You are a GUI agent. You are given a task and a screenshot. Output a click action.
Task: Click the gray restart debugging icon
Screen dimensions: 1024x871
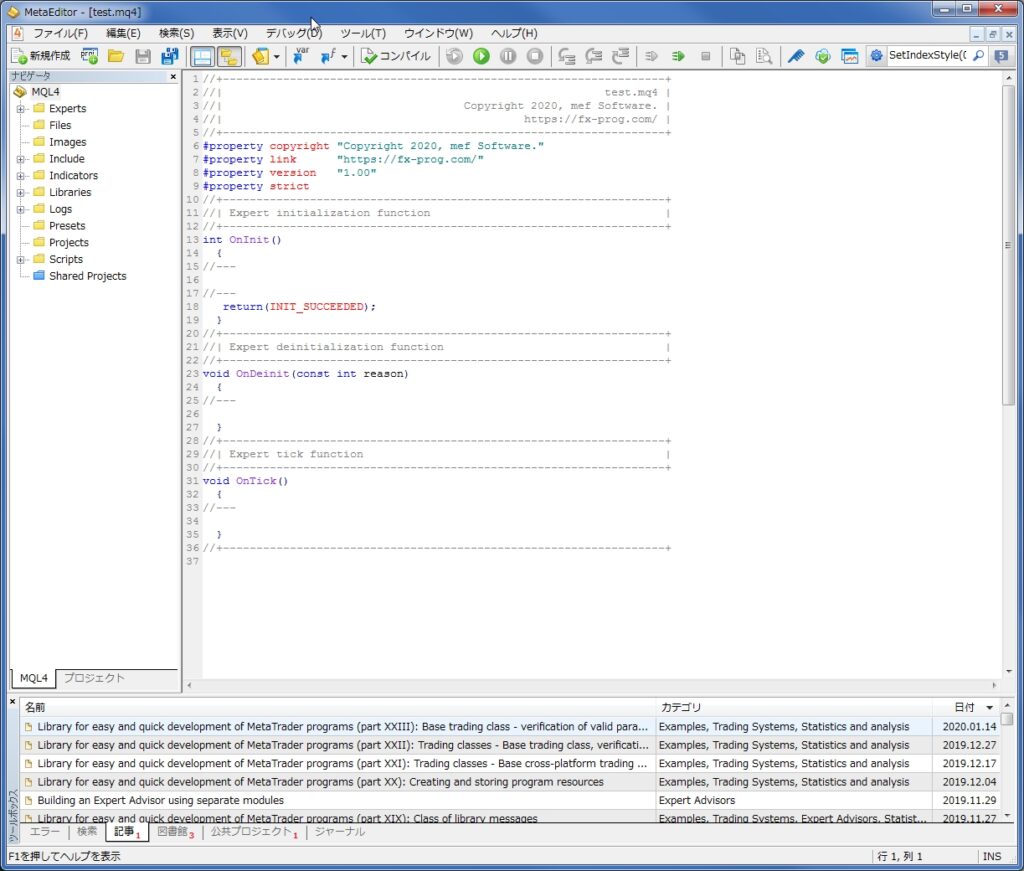coord(455,56)
